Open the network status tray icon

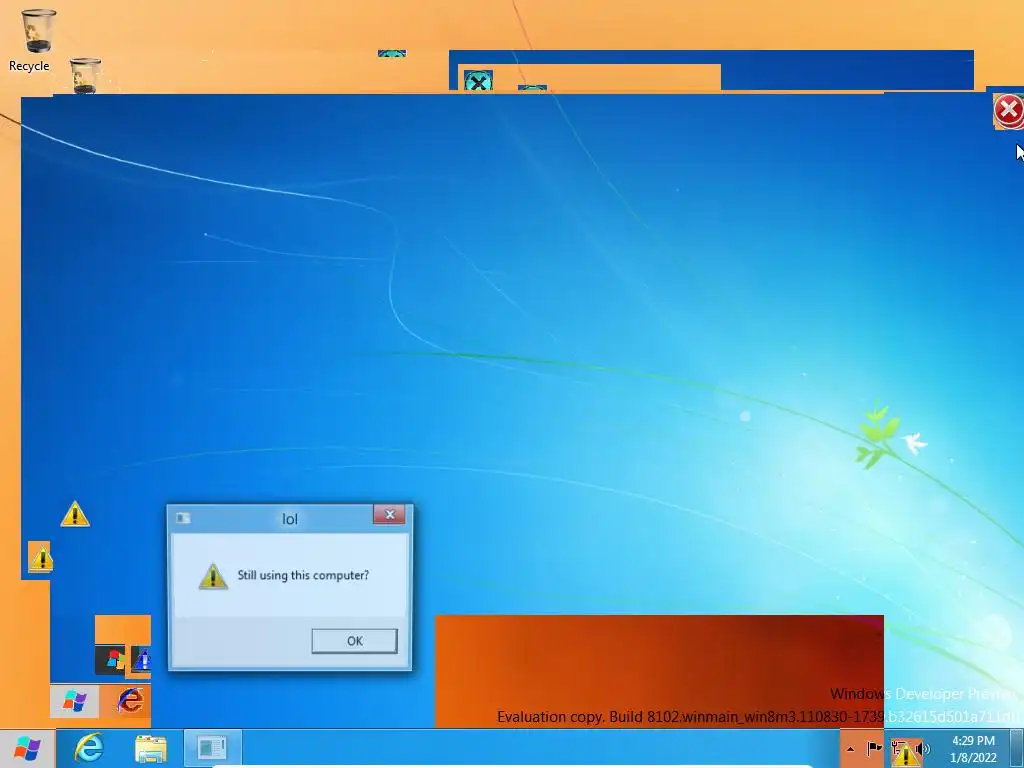coord(899,748)
